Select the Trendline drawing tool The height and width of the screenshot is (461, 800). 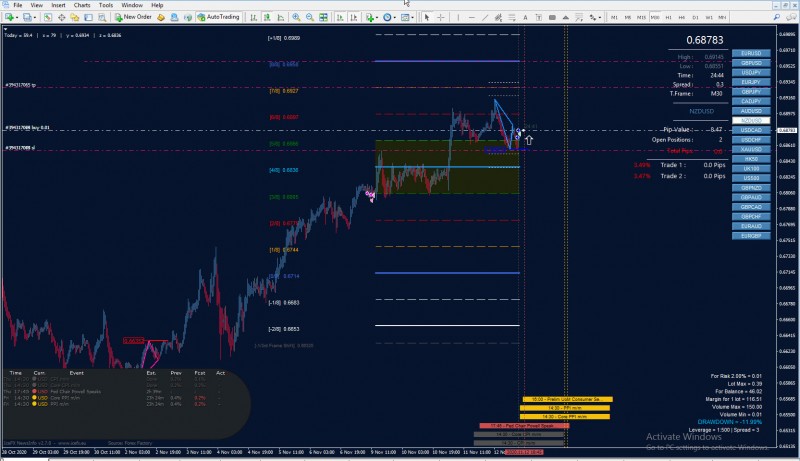click(485, 17)
